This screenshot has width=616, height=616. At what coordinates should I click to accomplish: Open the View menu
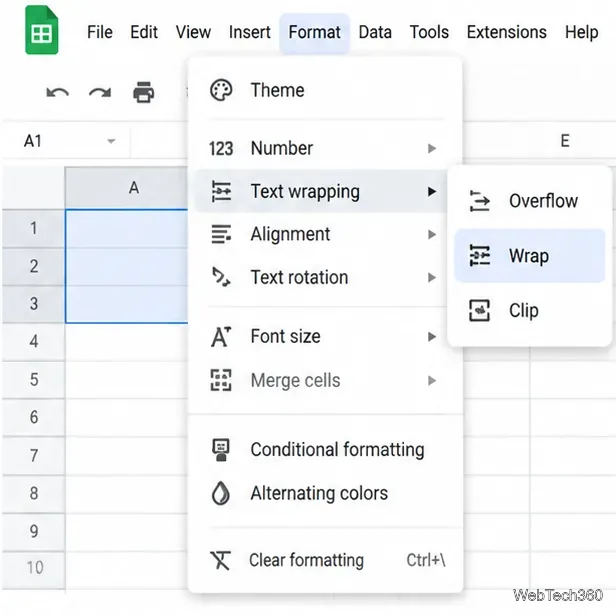(193, 32)
